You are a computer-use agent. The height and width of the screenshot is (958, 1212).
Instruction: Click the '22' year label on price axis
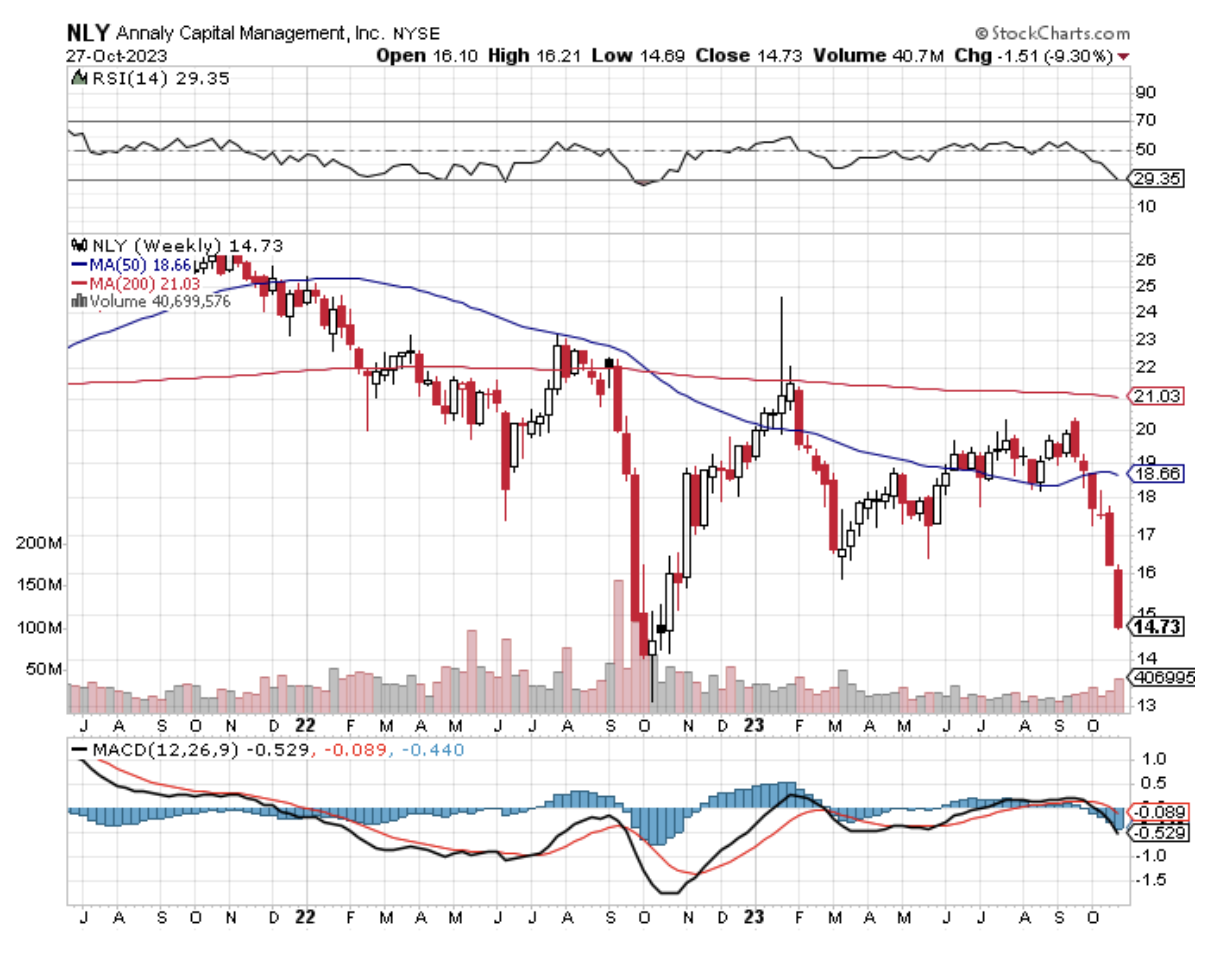click(306, 723)
